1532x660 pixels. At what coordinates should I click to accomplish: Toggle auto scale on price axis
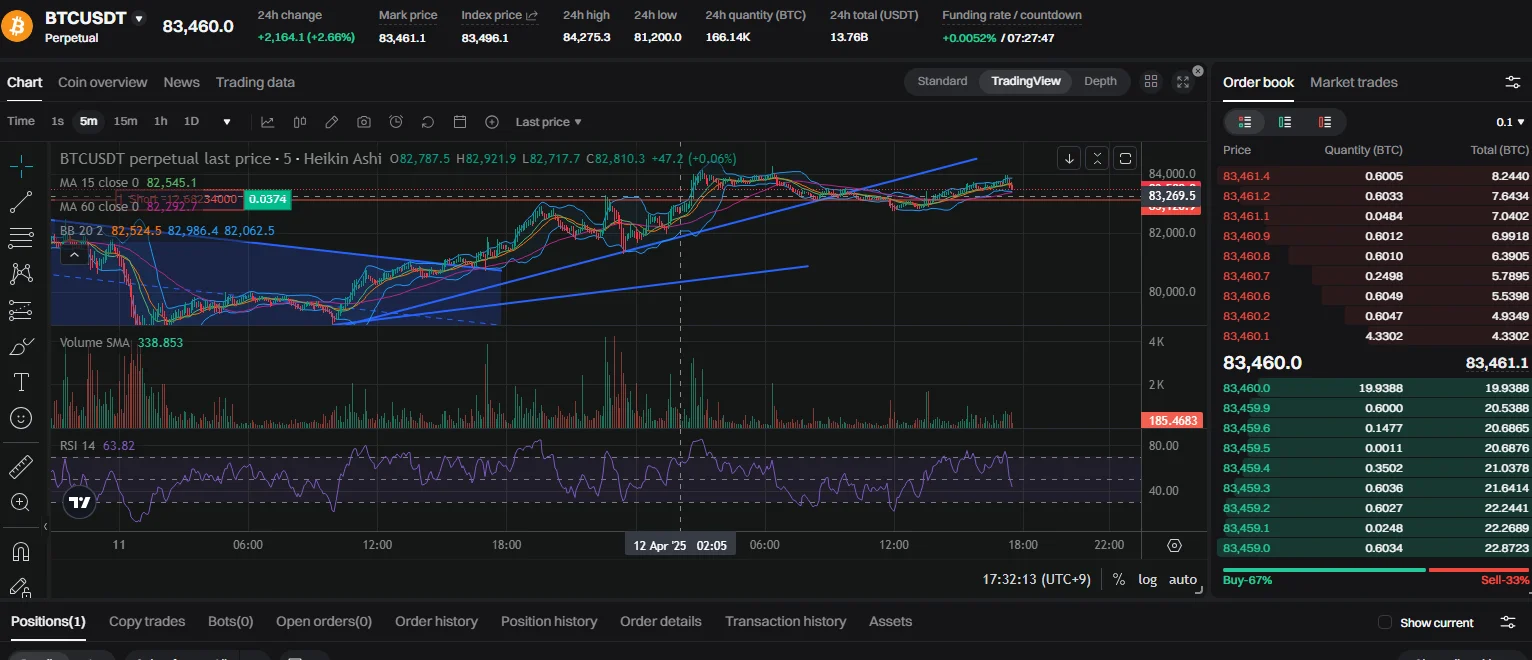click(x=1183, y=579)
